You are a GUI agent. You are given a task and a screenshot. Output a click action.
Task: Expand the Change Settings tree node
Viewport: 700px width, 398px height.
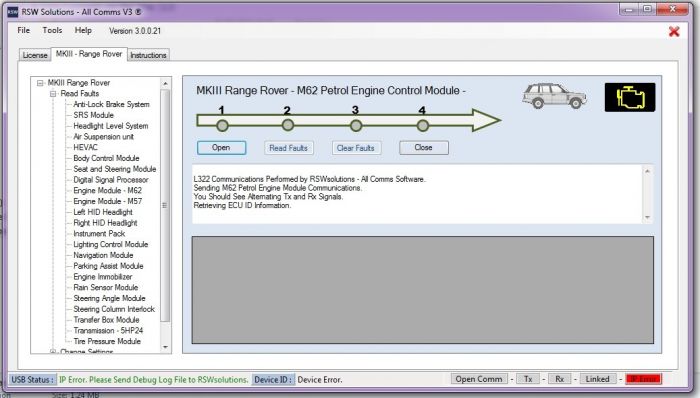[53, 352]
